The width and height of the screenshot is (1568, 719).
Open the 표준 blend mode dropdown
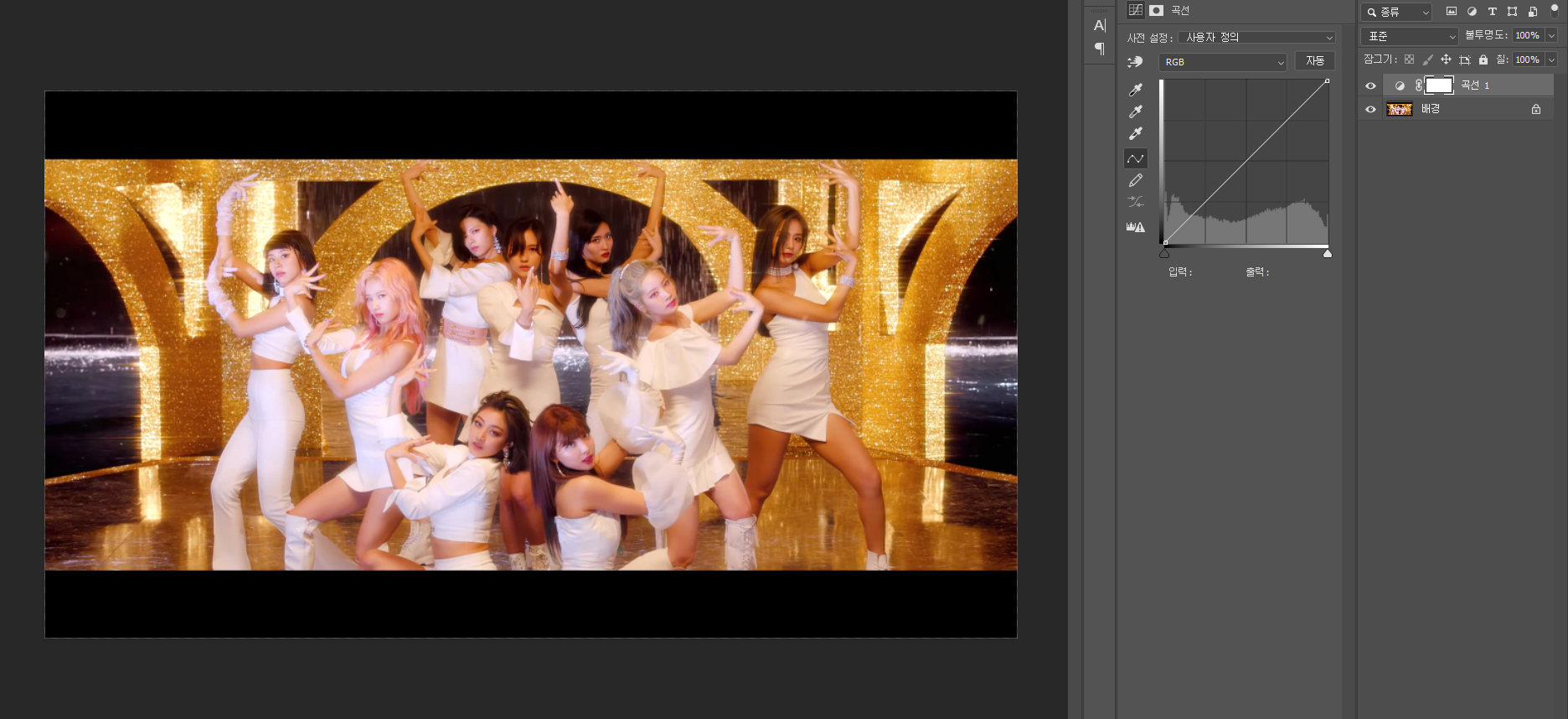click(x=1410, y=36)
